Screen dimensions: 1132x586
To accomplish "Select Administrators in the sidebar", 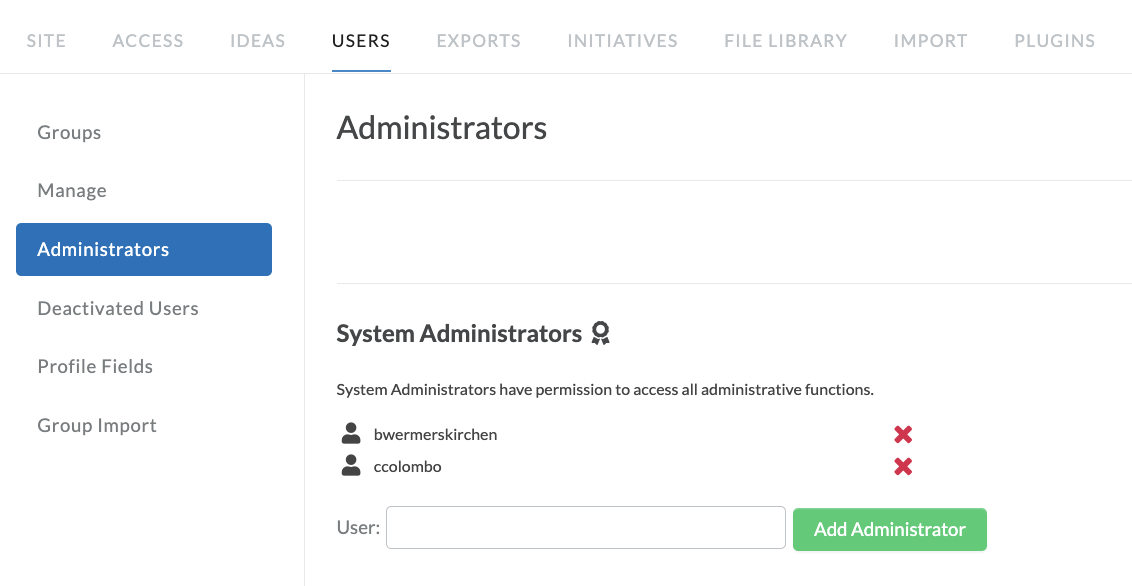I will 144,250.
